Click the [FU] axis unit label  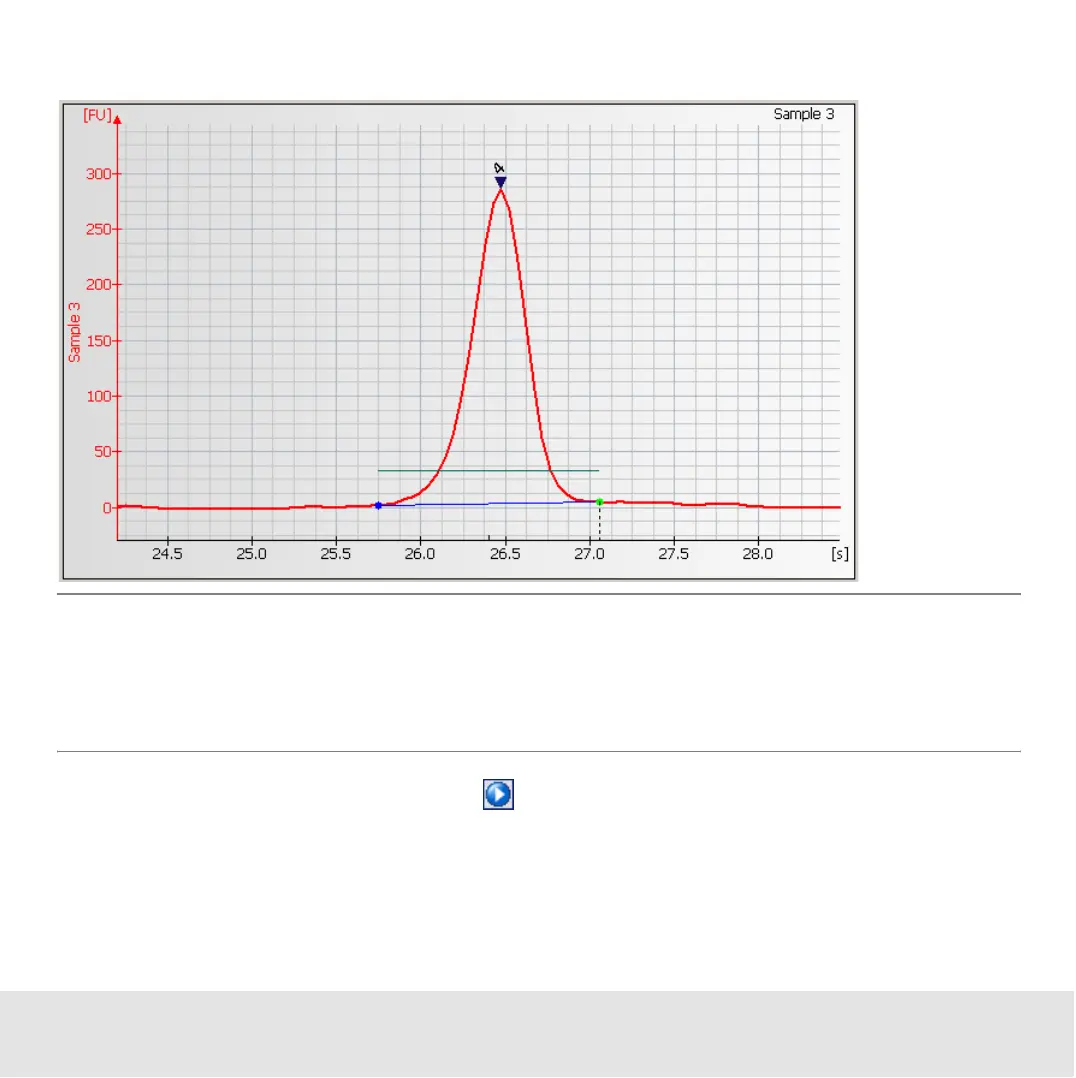pyautogui.click(x=97, y=115)
